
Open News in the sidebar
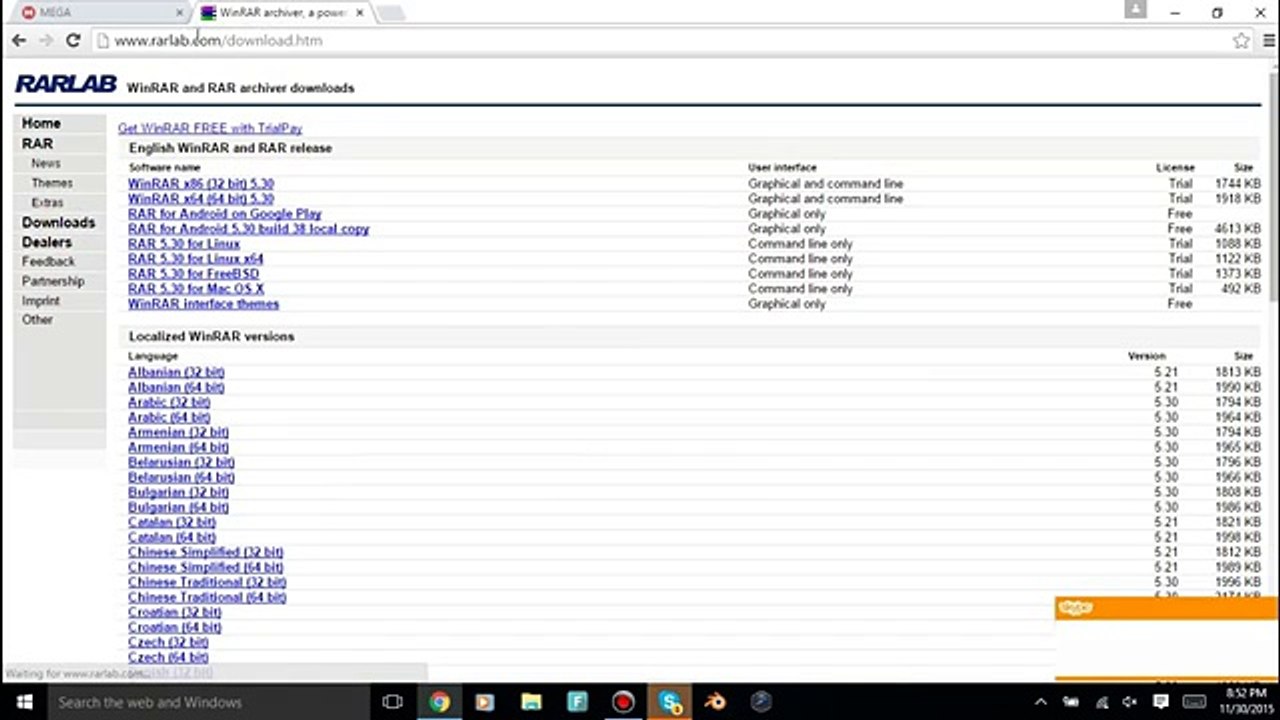(46, 163)
